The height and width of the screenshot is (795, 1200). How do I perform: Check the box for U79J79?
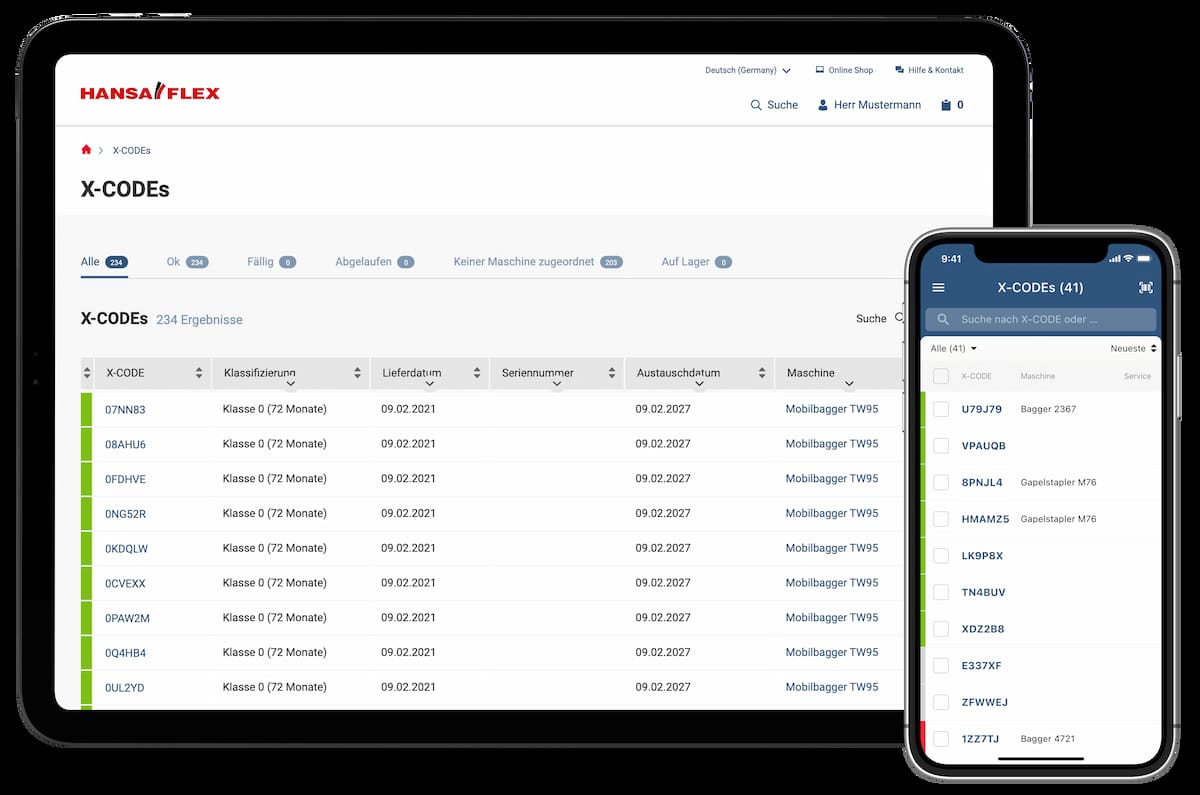tap(941, 409)
